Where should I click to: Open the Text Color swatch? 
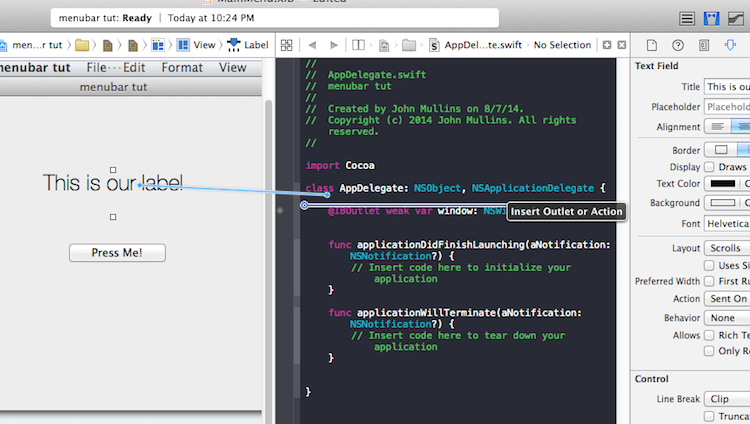[x=723, y=184]
